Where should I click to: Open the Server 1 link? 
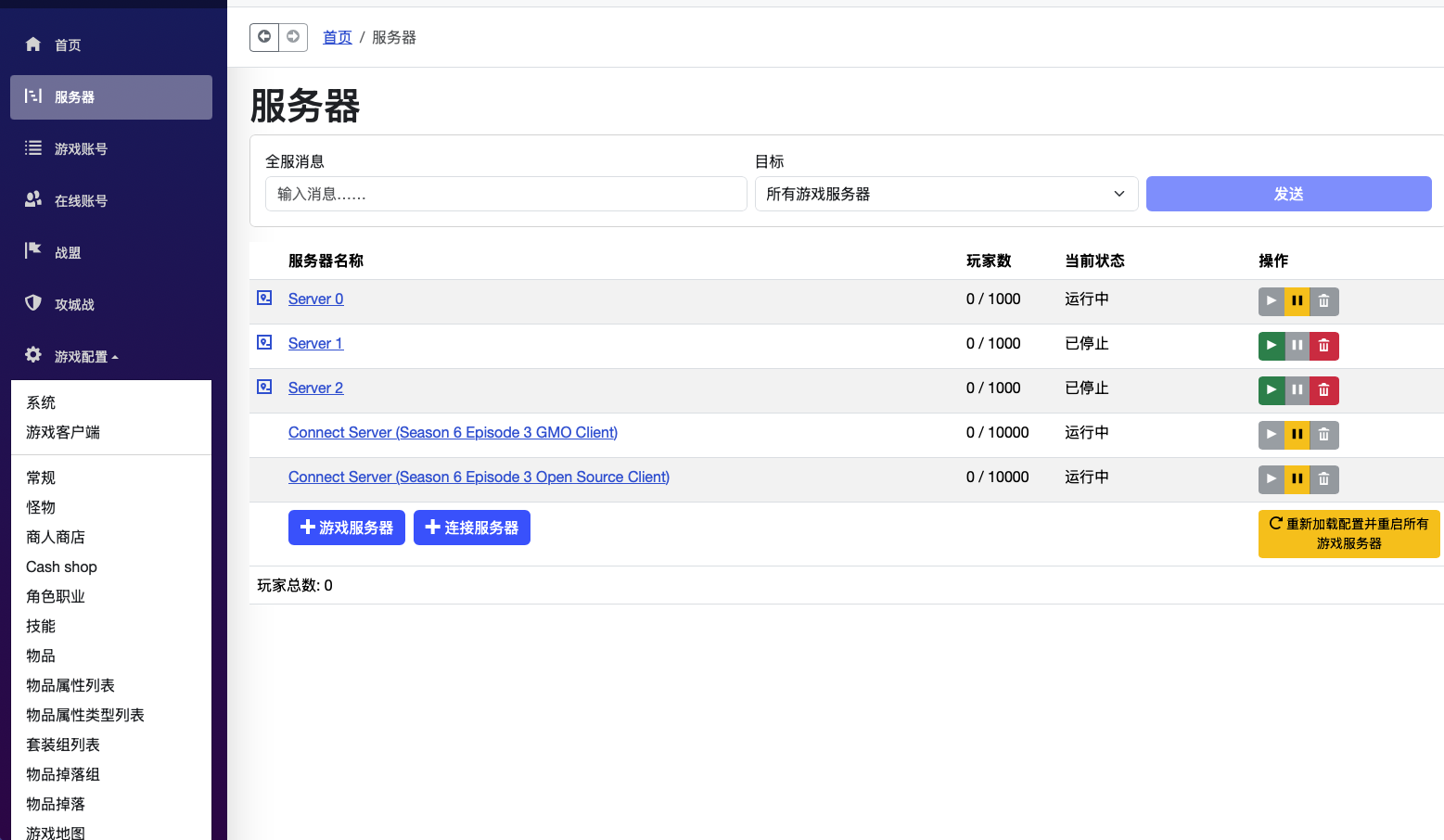pos(315,343)
